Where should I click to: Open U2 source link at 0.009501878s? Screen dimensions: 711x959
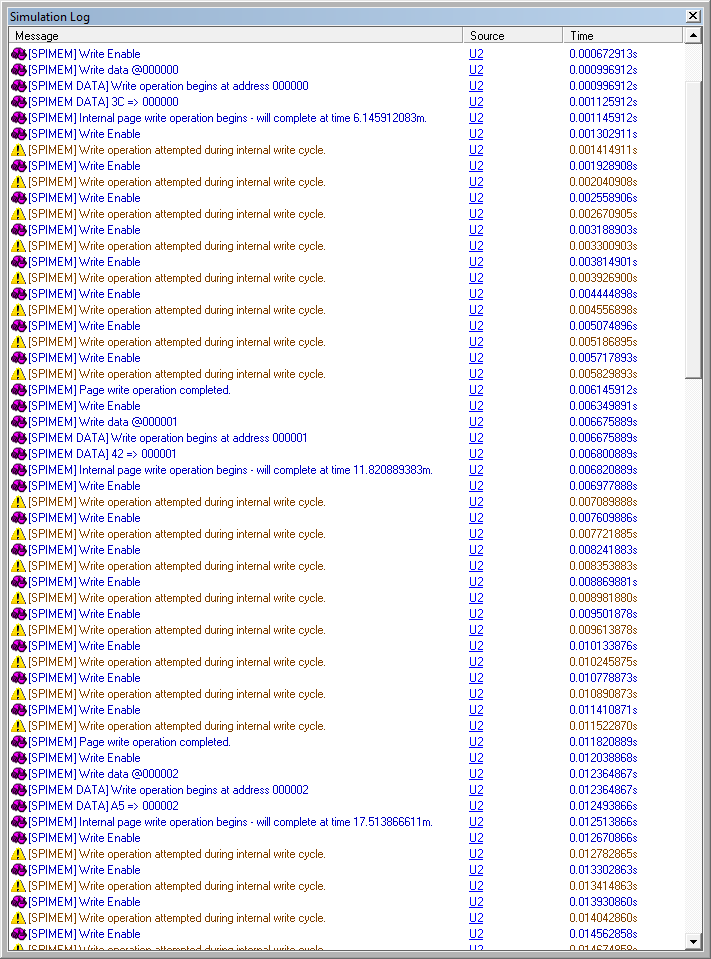click(x=476, y=613)
